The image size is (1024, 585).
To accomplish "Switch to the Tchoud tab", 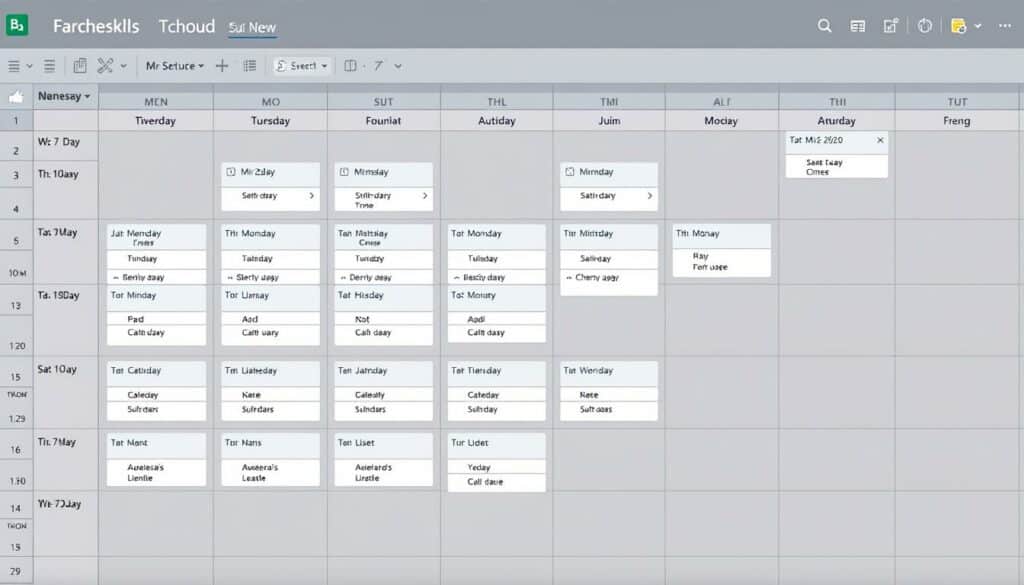I will [187, 26].
